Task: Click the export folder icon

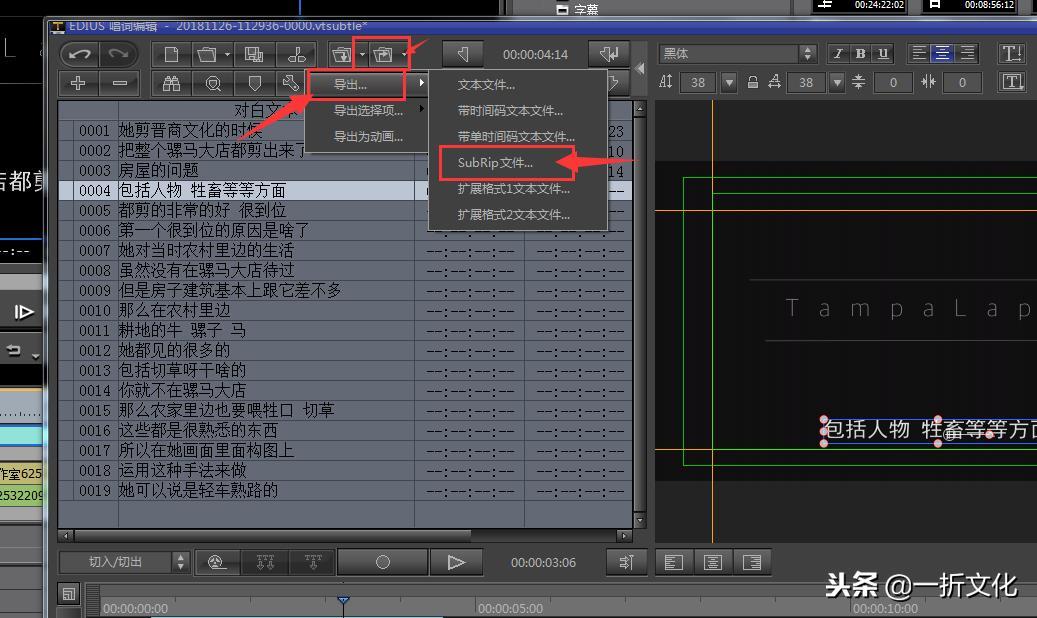Action: 383,54
